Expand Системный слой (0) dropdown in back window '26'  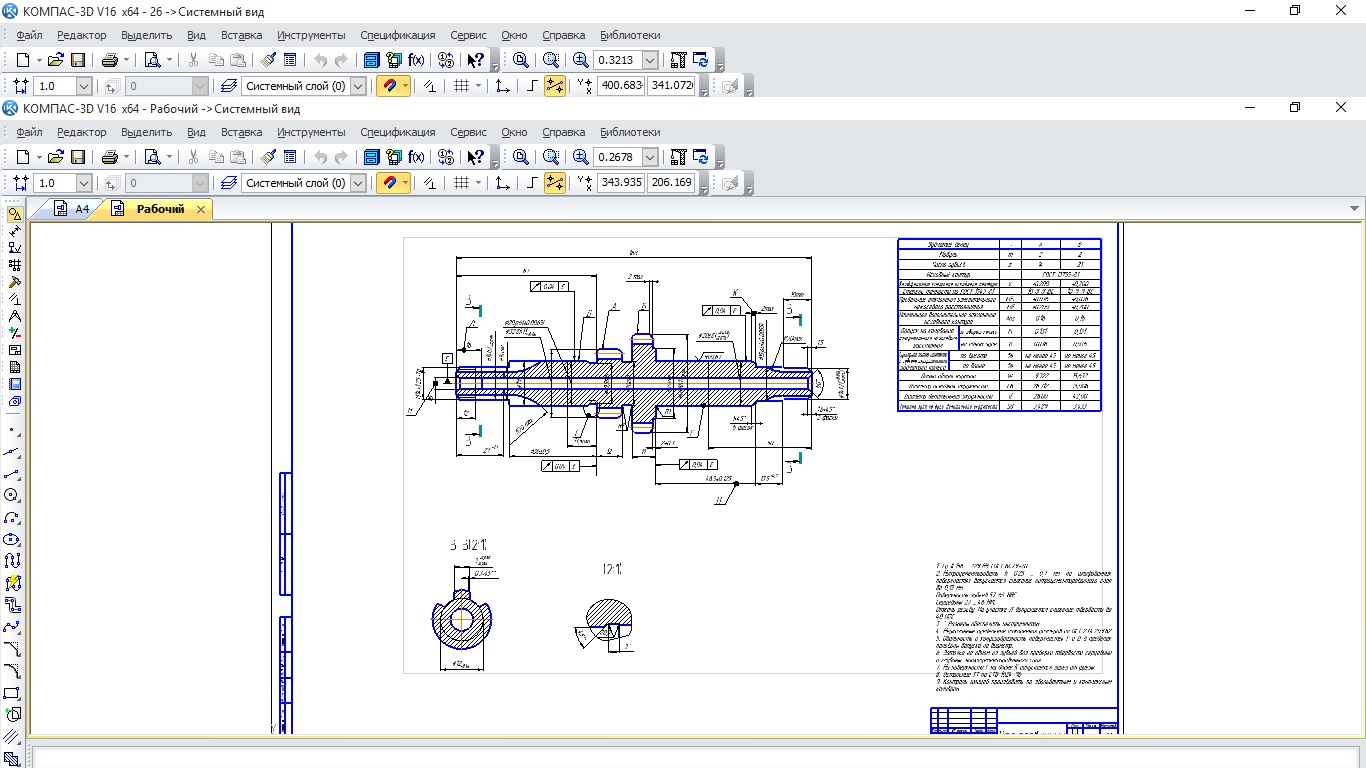pos(358,86)
